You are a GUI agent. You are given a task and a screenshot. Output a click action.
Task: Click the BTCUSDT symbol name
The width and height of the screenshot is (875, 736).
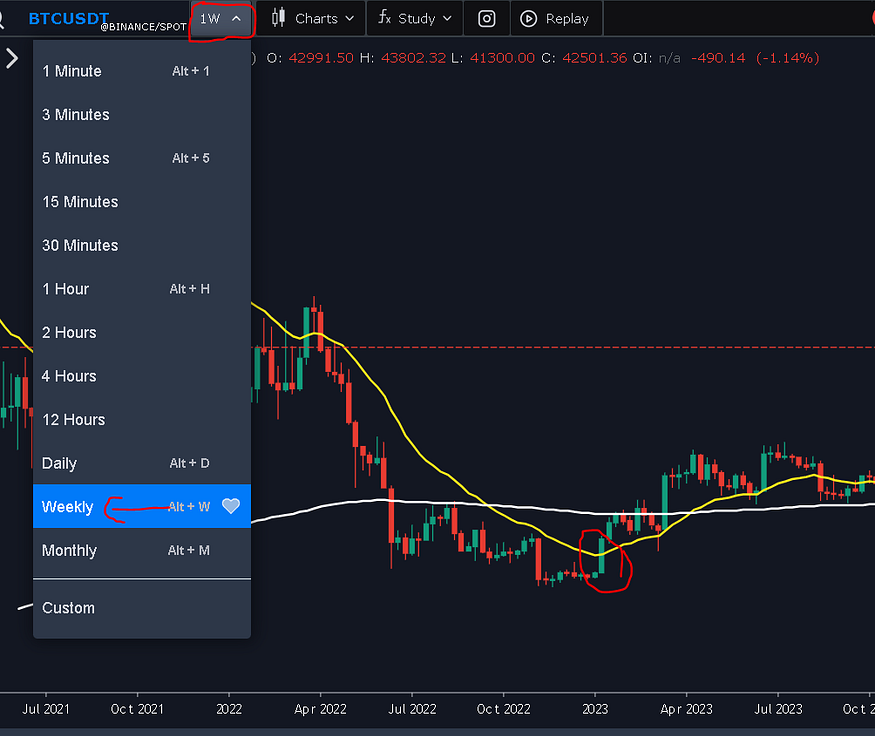point(68,18)
